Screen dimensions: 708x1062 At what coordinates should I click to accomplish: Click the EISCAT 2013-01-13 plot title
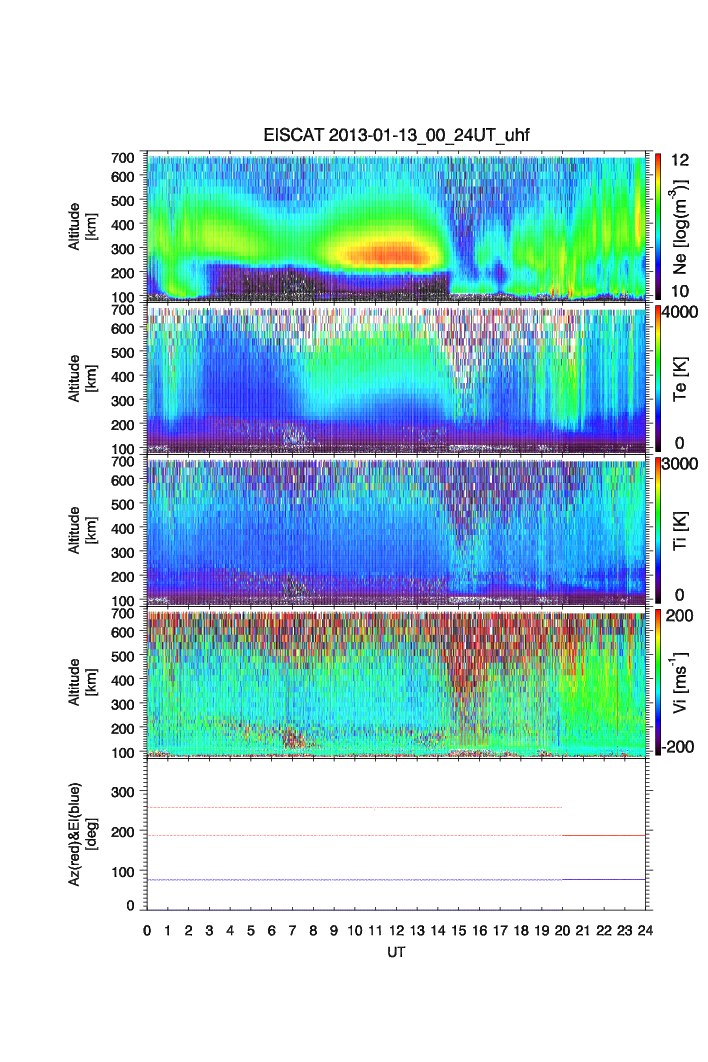tap(398, 138)
